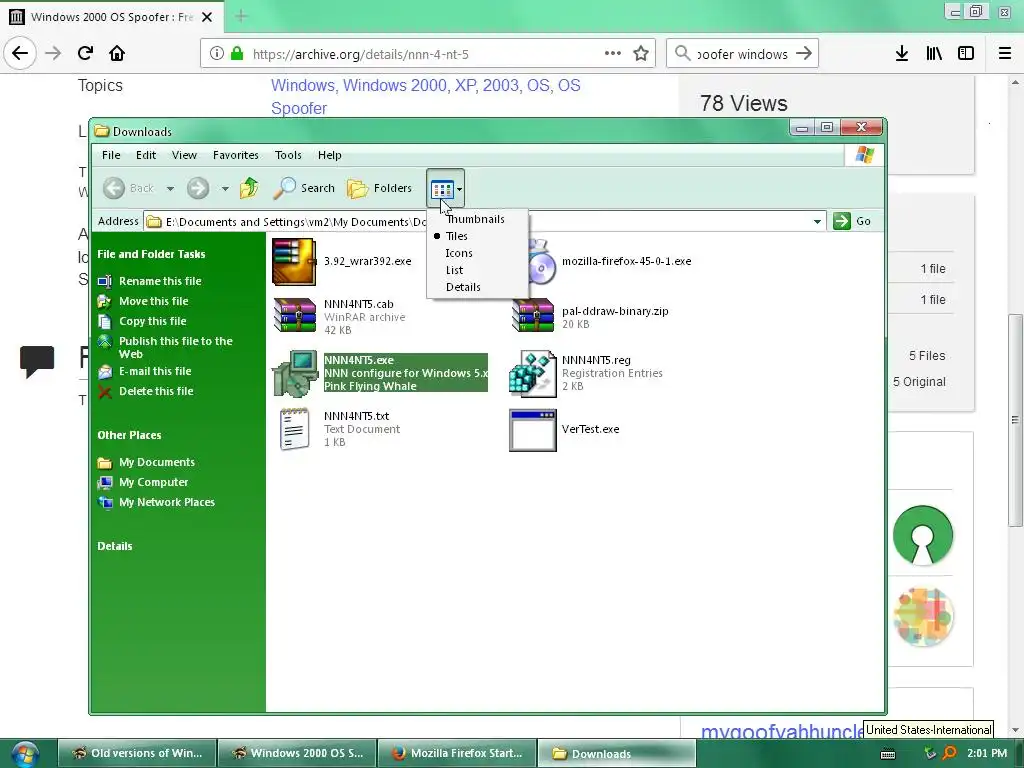Open Firefox hamburger menu

pyautogui.click(x=1005, y=54)
